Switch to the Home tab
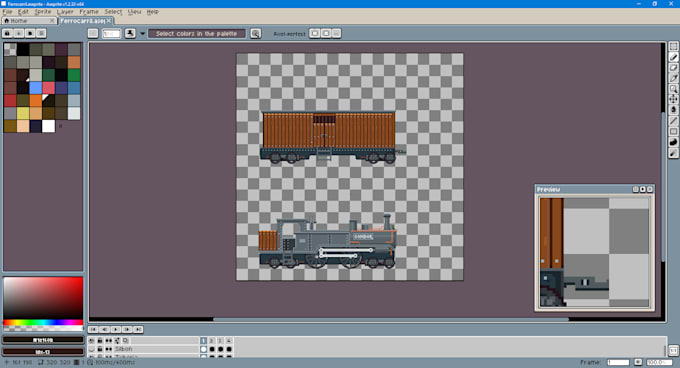Viewport: 680px width, 368px height. 29,20
